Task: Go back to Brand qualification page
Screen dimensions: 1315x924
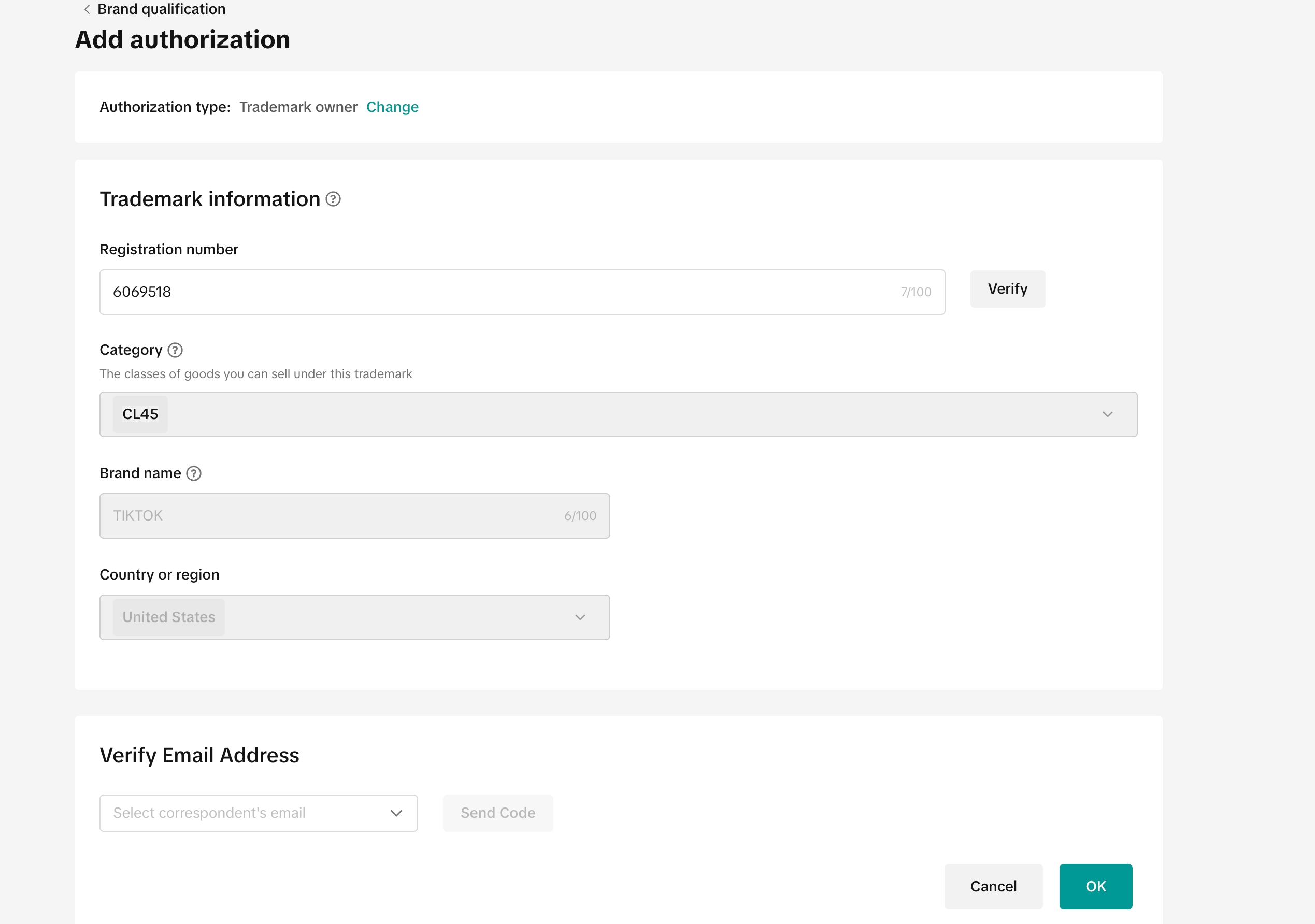Action: [x=161, y=9]
